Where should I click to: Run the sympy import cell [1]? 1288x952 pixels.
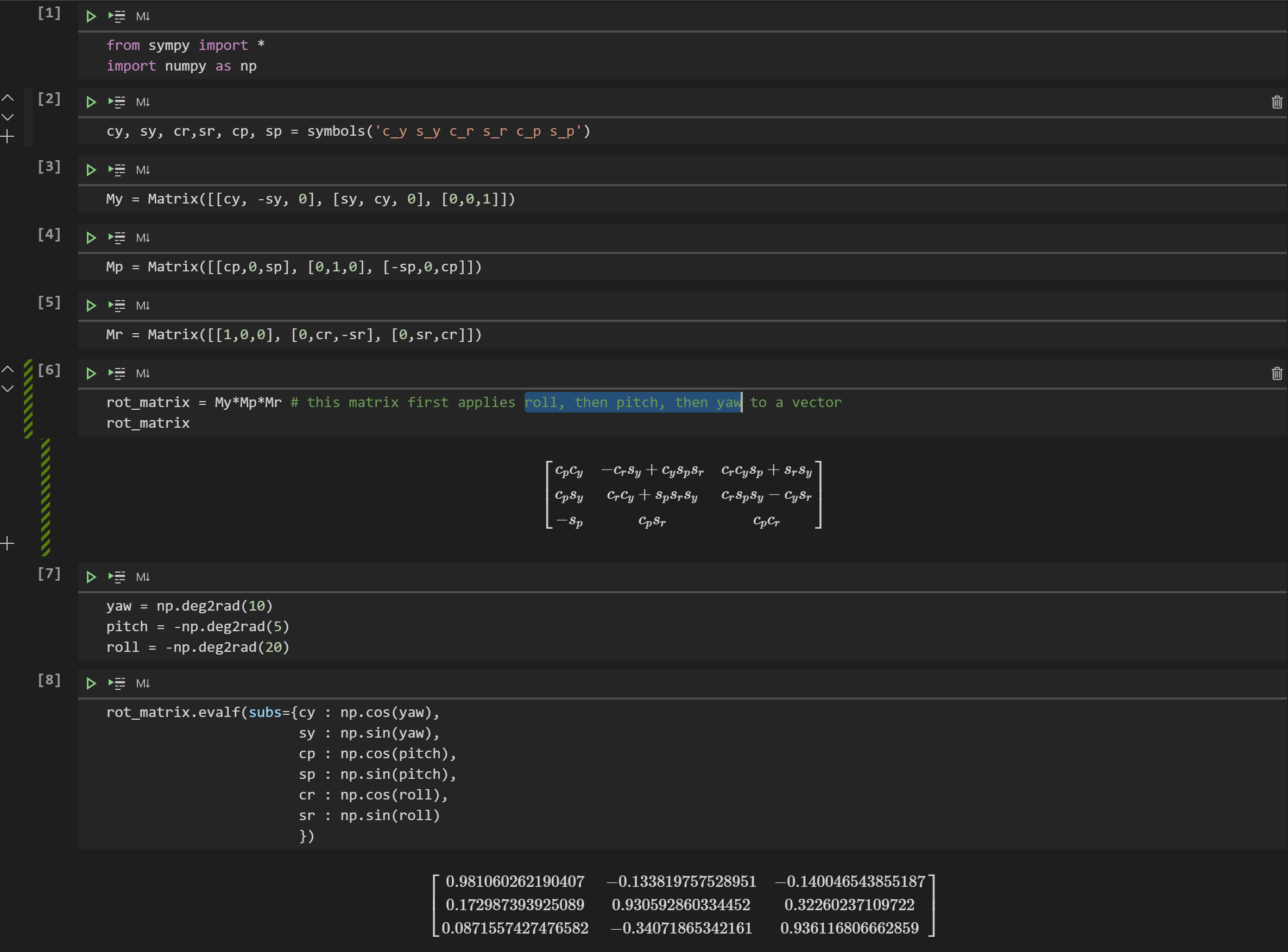[x=91, y=16]
